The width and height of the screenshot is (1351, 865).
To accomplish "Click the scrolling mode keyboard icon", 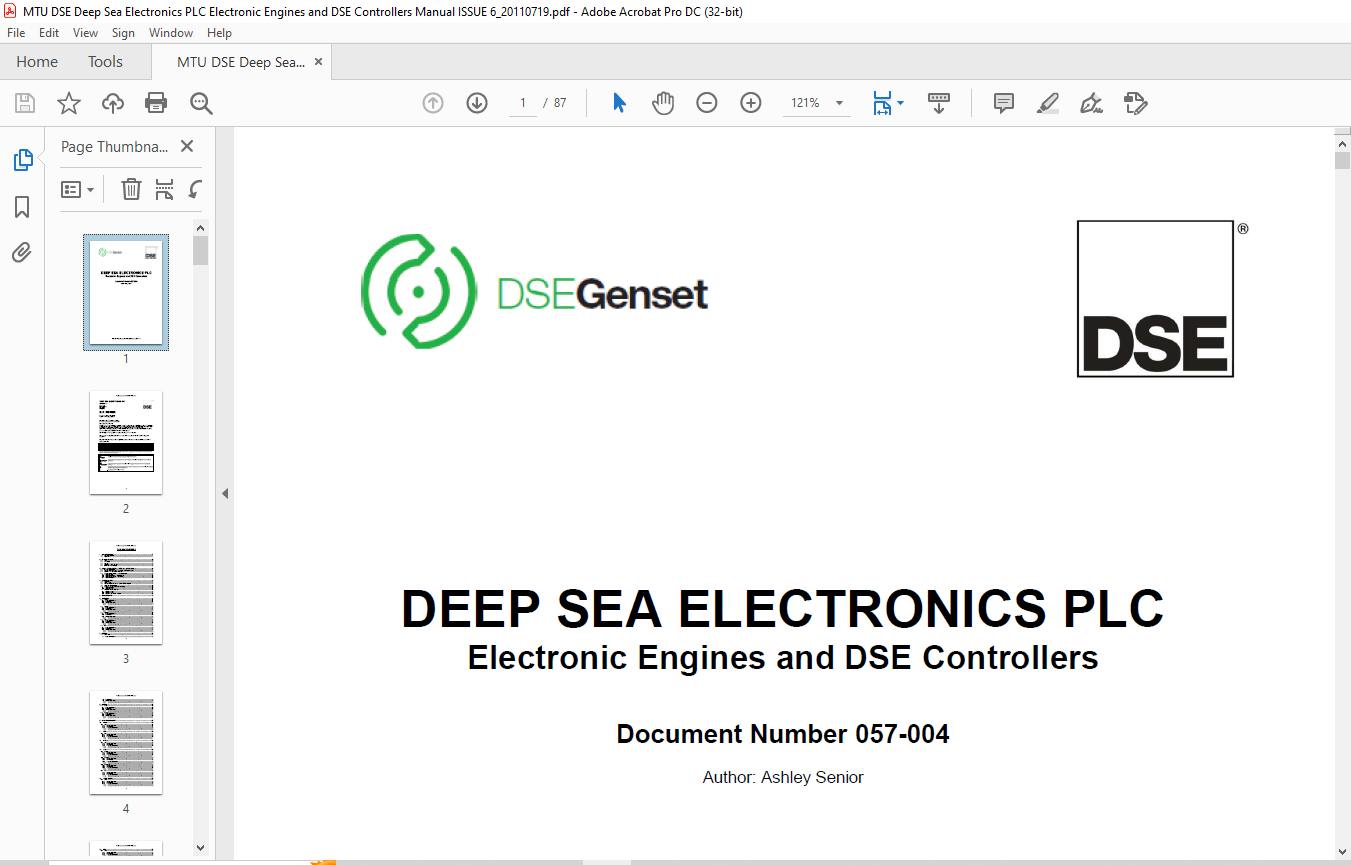I will (x=939, y=103).
